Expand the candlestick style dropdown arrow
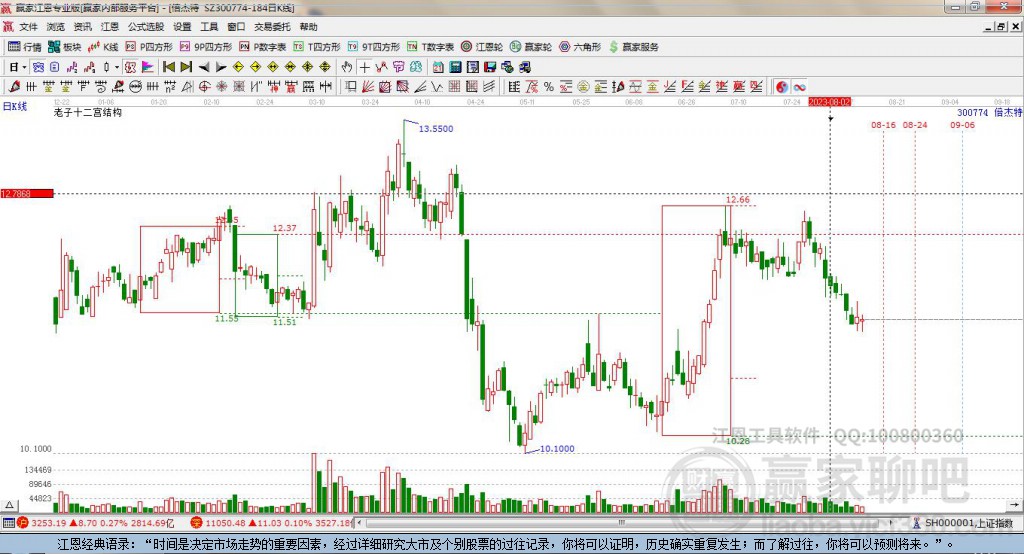The image size is (1024, 554). coord(117,67)
